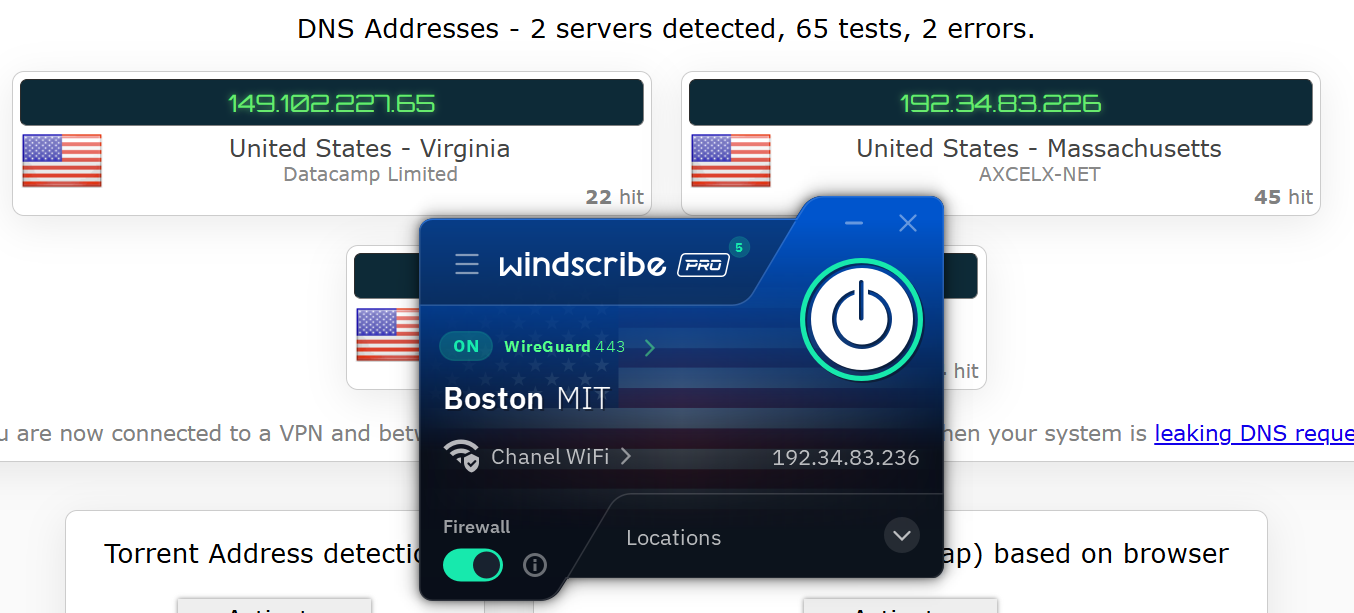Expand the Locations list with the down chevron

[x=901, y=535]
